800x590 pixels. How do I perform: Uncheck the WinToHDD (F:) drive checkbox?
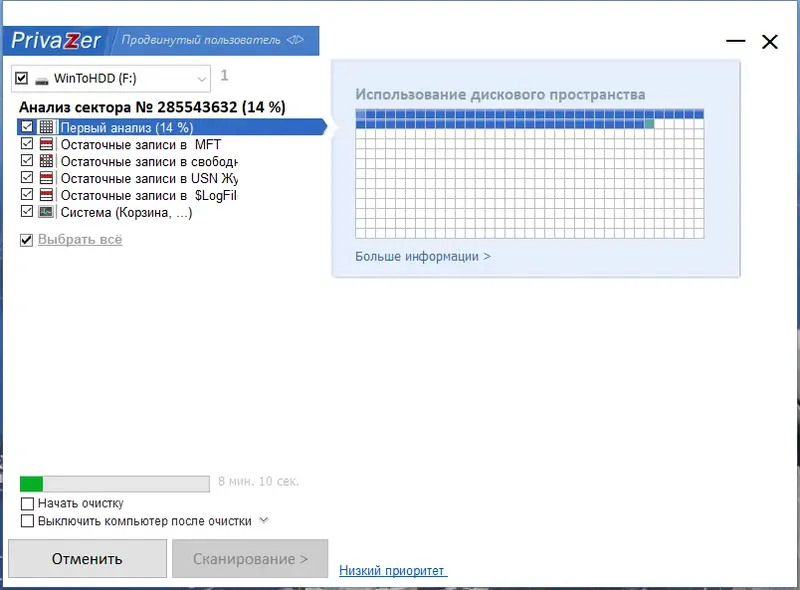point(21,78)
